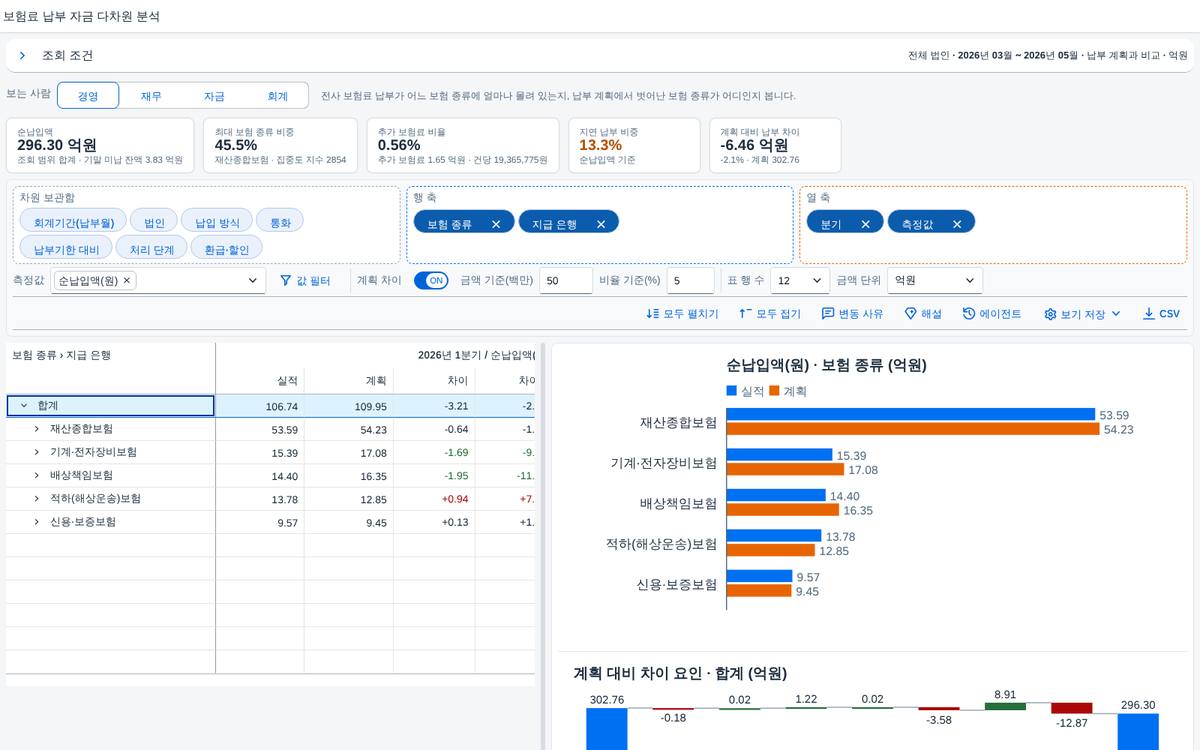Switch to the 회계 viewer tab
The image size is (1200, 750).
(x=277, y=96)
